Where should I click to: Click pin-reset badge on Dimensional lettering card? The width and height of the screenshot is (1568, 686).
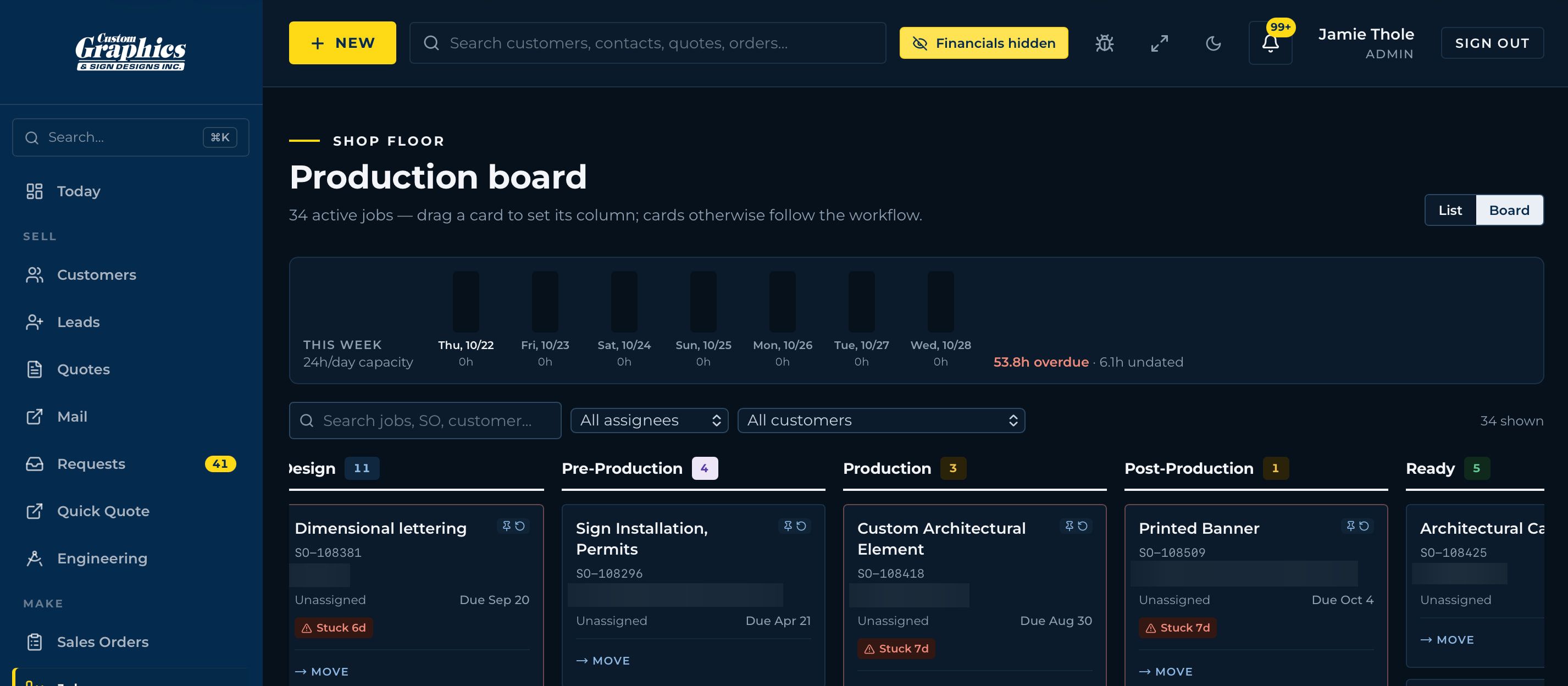point(513,526)
